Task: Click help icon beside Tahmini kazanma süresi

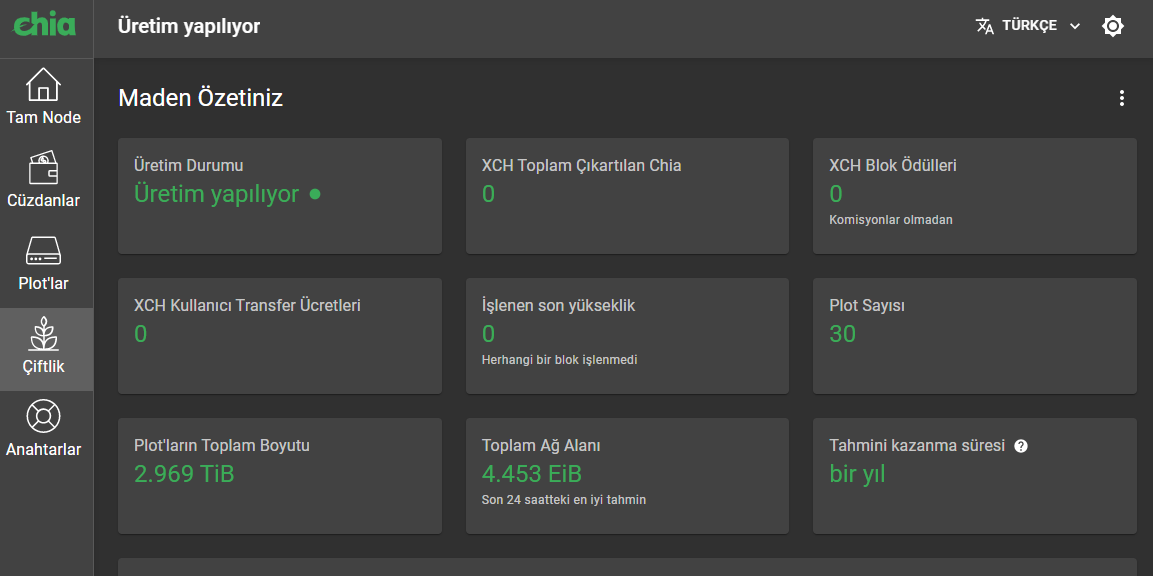Action: (x=1021, y=446)
